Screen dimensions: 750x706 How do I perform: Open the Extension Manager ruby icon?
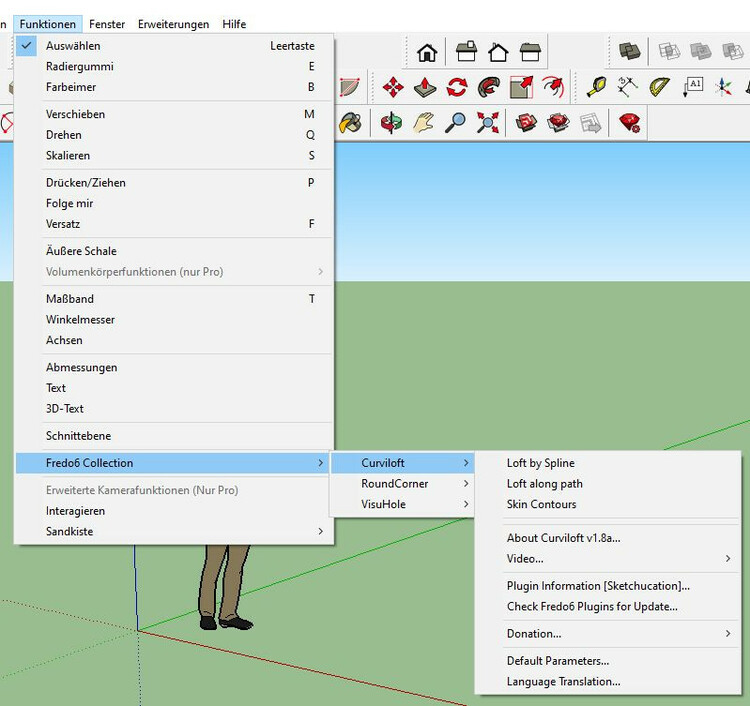(x=629, y=123)
